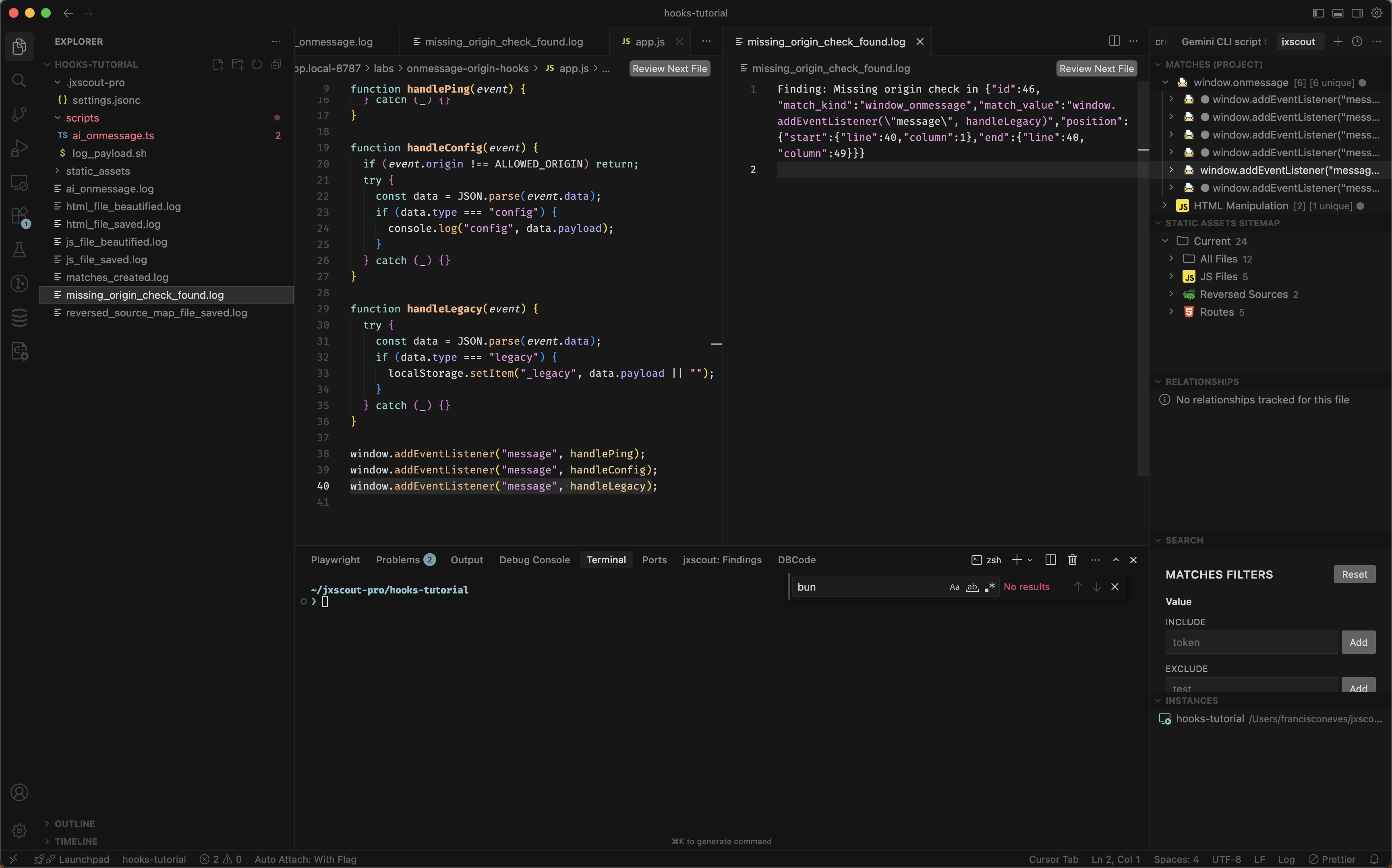Toggle Use Regular Expression in terminal find

pos(990,587)
